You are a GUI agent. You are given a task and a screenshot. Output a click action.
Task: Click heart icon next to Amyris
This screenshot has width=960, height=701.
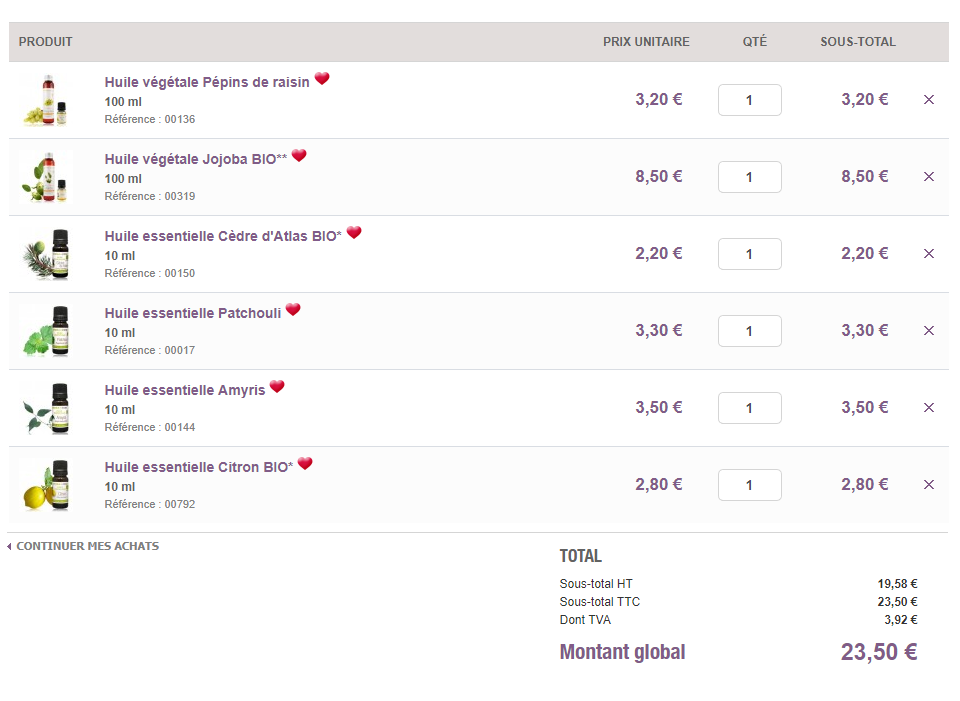(277, 387)
